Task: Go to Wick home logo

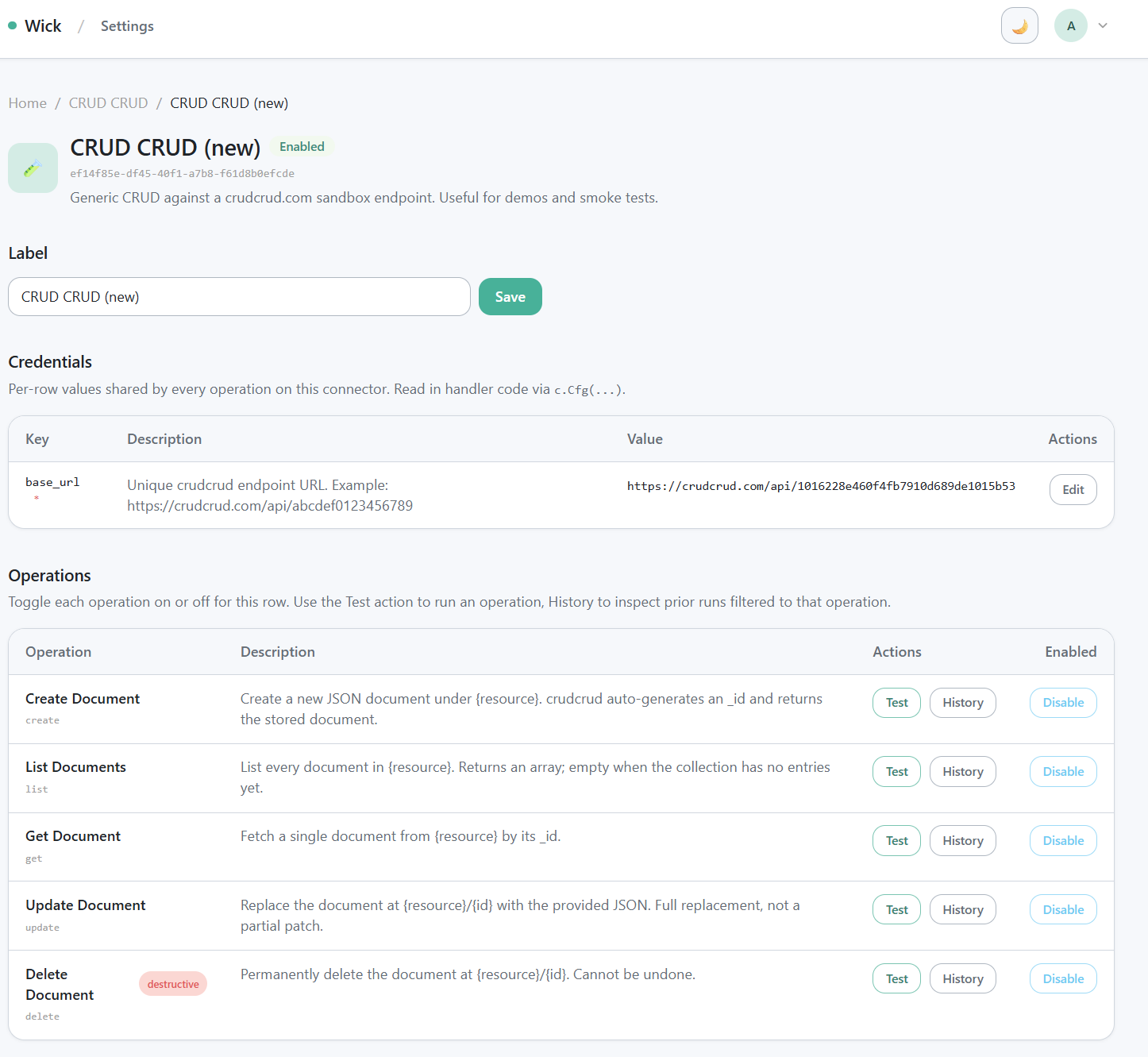Action: 35,26
